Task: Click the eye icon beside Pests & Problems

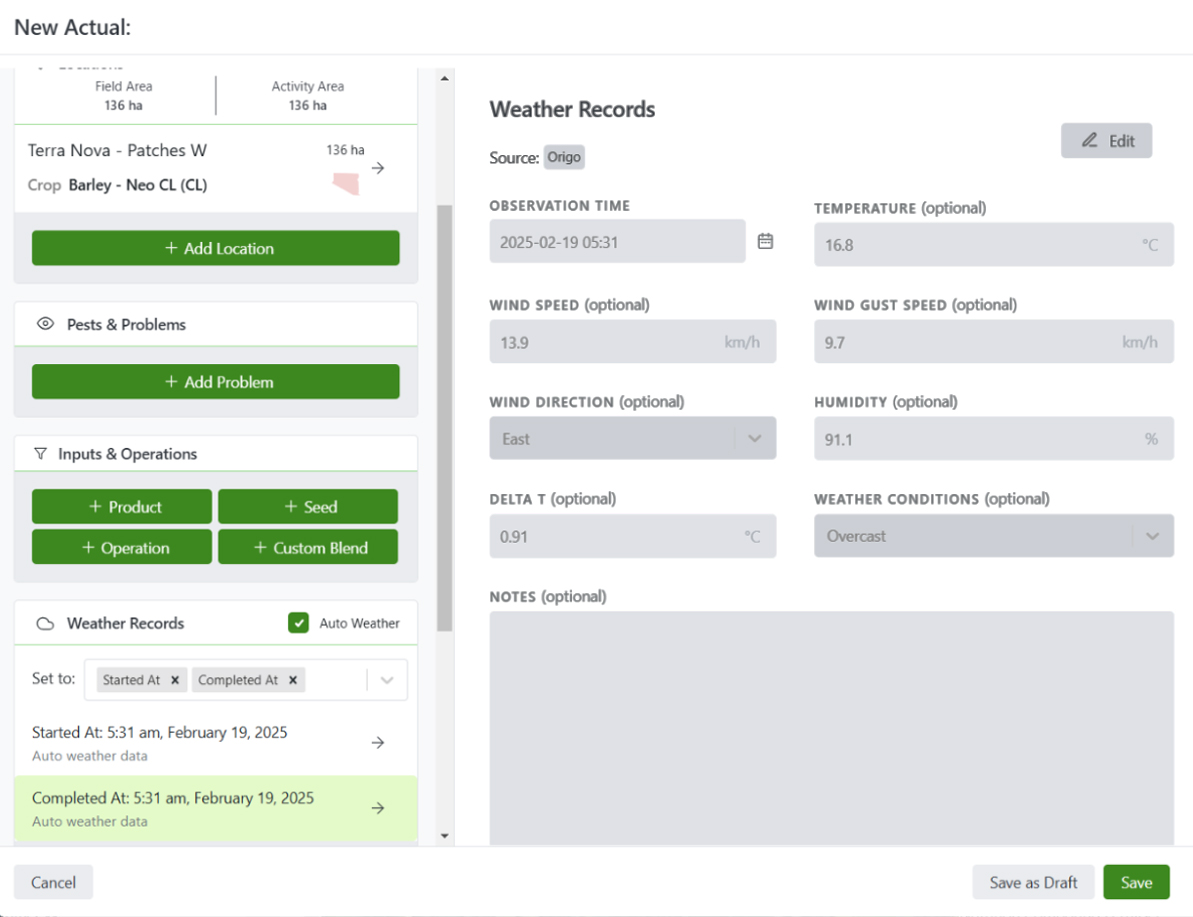Action: (46, 324)
